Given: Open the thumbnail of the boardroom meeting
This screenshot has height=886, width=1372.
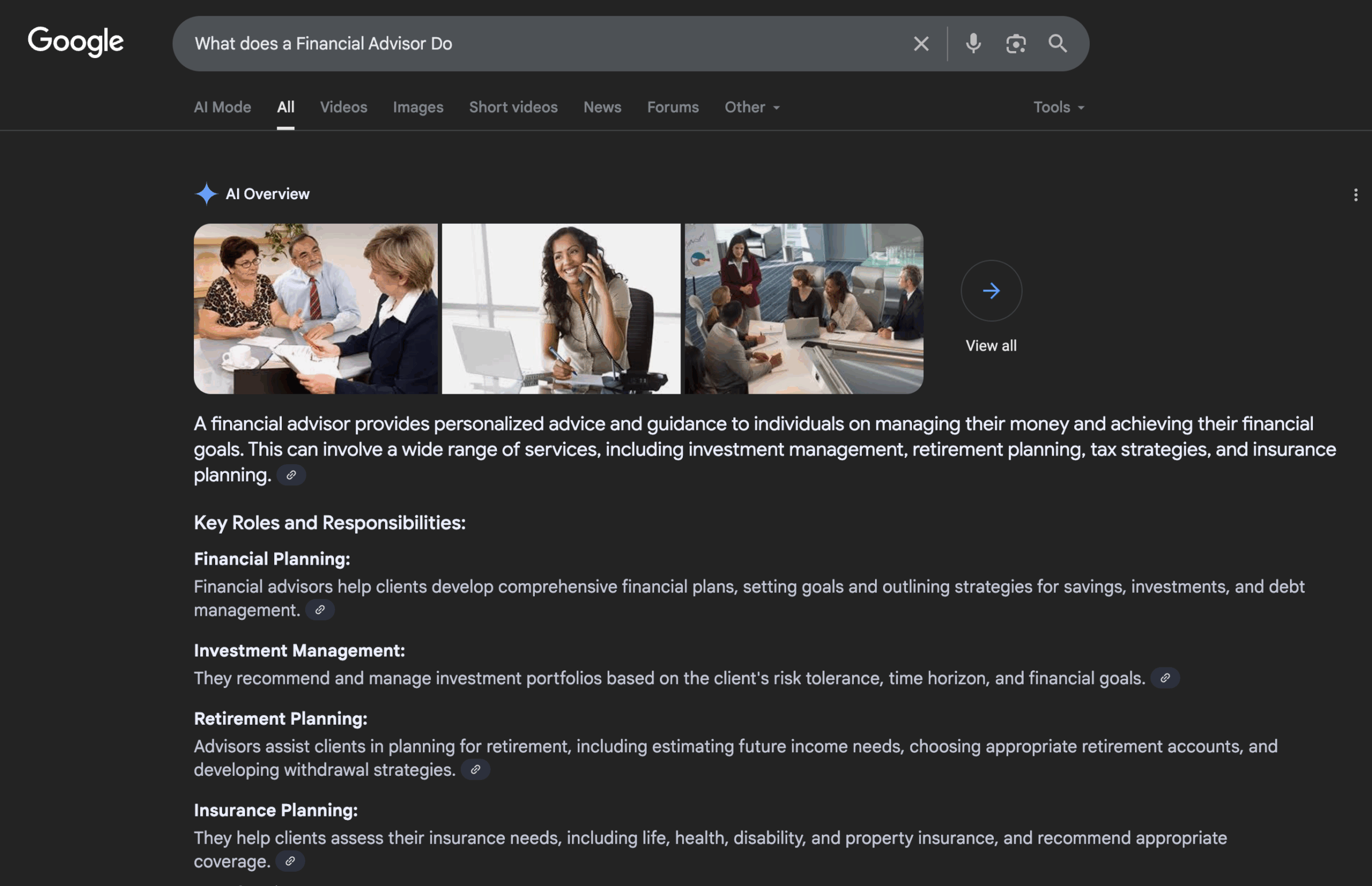Looking at the screenshot, I should 804,309.
